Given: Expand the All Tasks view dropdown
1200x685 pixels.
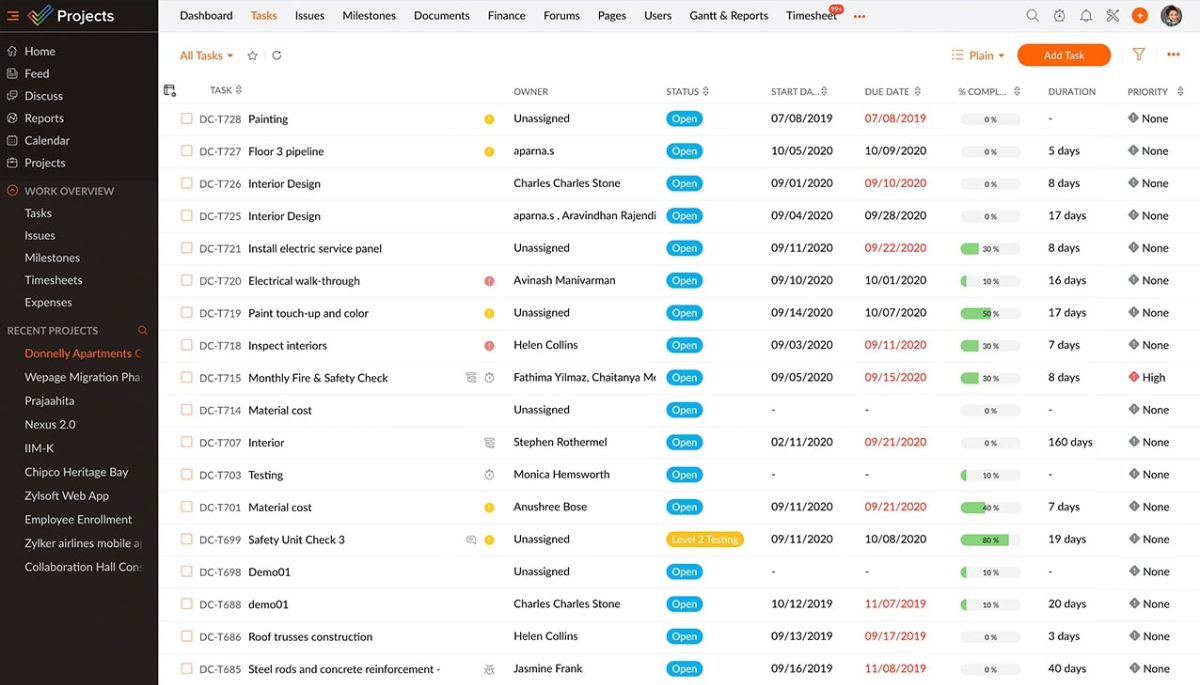Looking at the screenshot, I should [206, 56].
